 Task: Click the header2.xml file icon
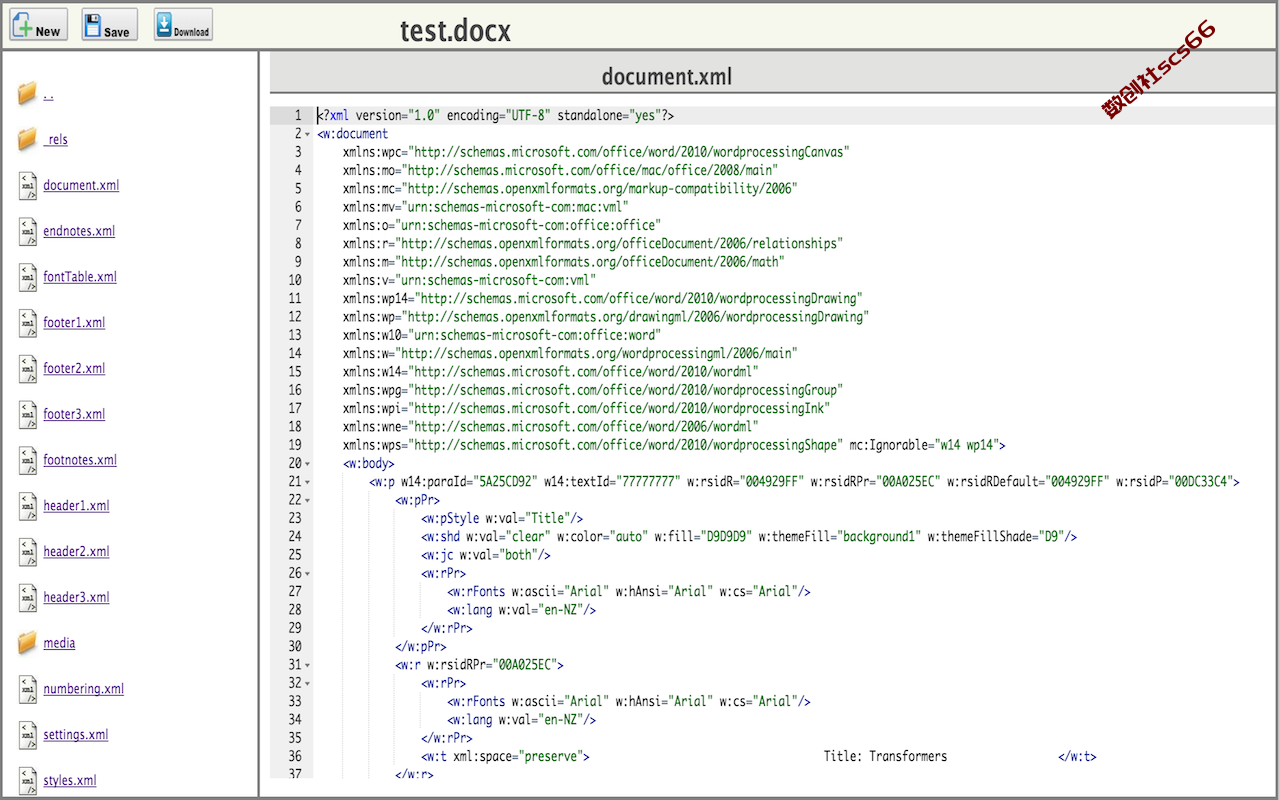click(28, 552)
